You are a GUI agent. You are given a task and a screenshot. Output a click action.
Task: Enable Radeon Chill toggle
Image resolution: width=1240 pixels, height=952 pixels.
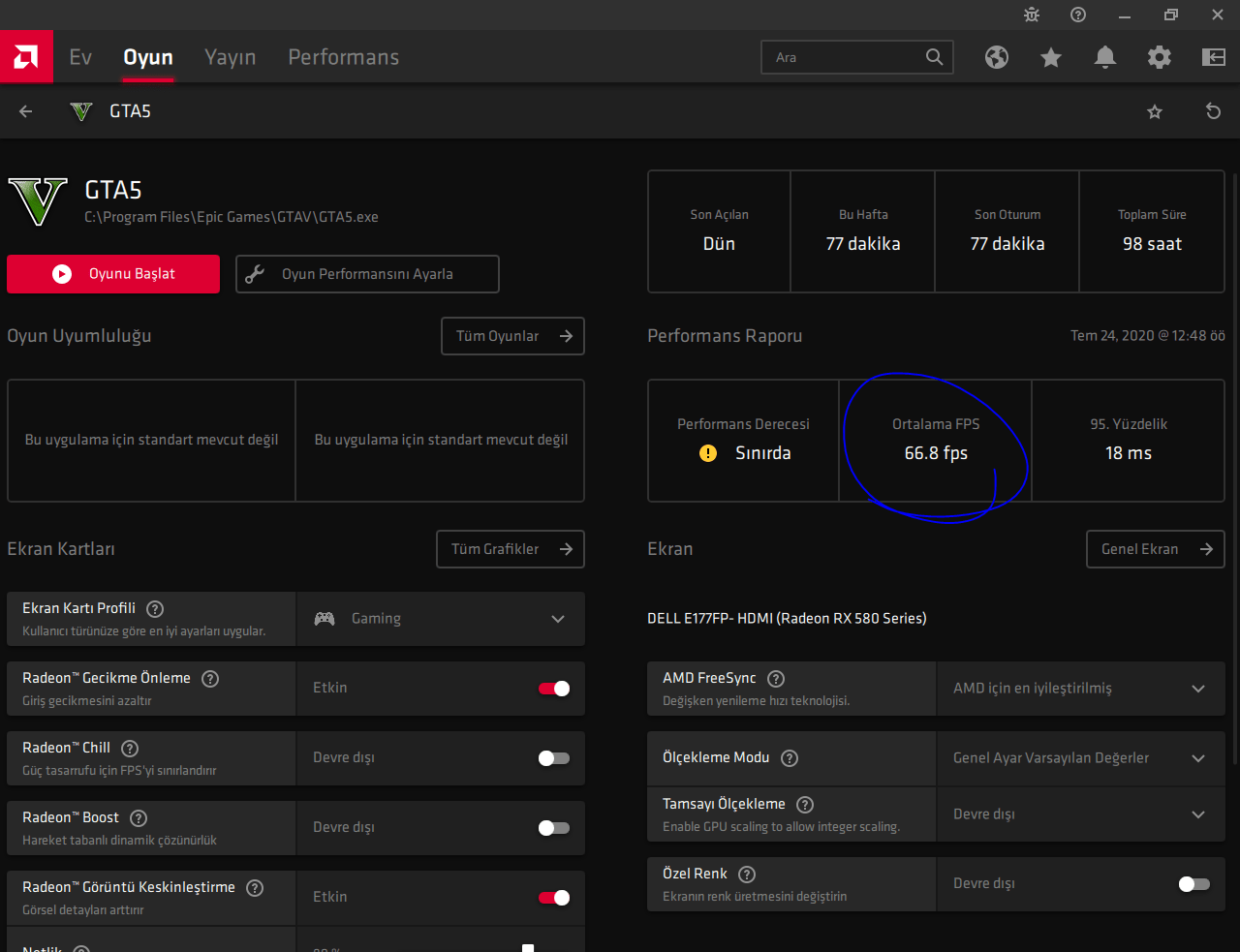pyautogui.click(x=554, y=758)
